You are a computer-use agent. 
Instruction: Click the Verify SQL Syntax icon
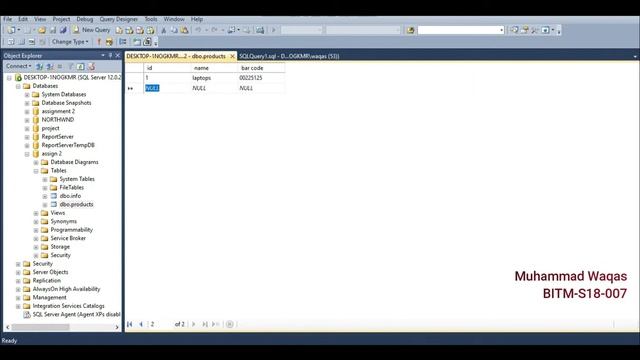click(x=109, y=42)
